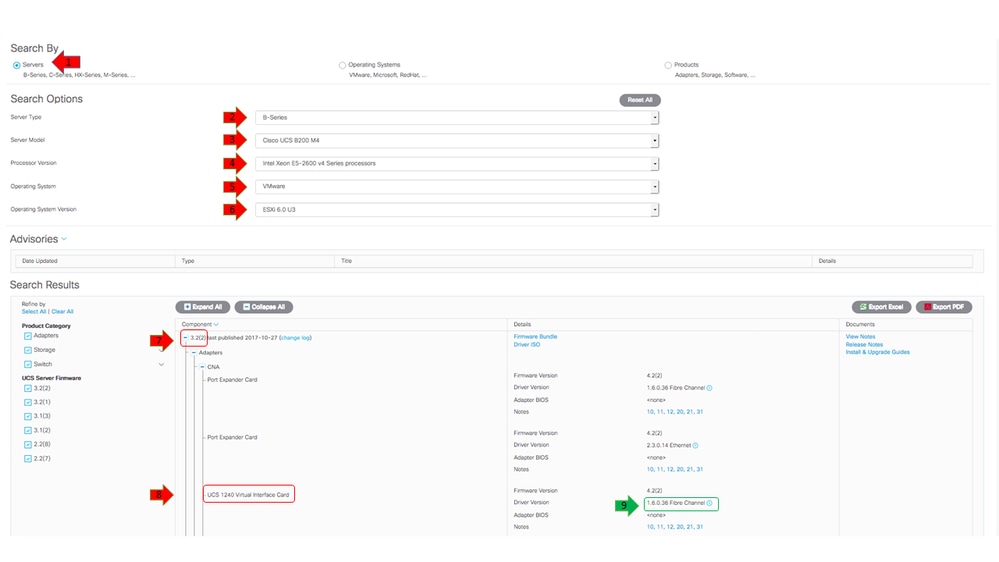This screenshot has width=999, height=562.
Task: Open the Server Type dropdown showing B-Series
Action: [457, 118]
